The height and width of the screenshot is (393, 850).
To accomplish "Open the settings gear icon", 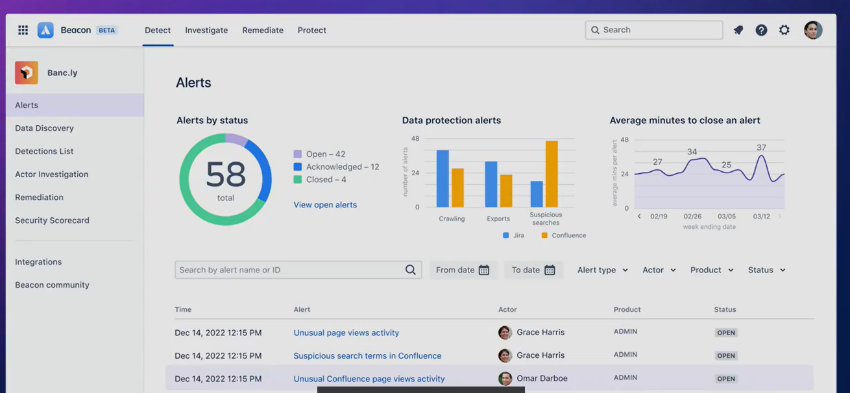I will click(x=784, y=30).
